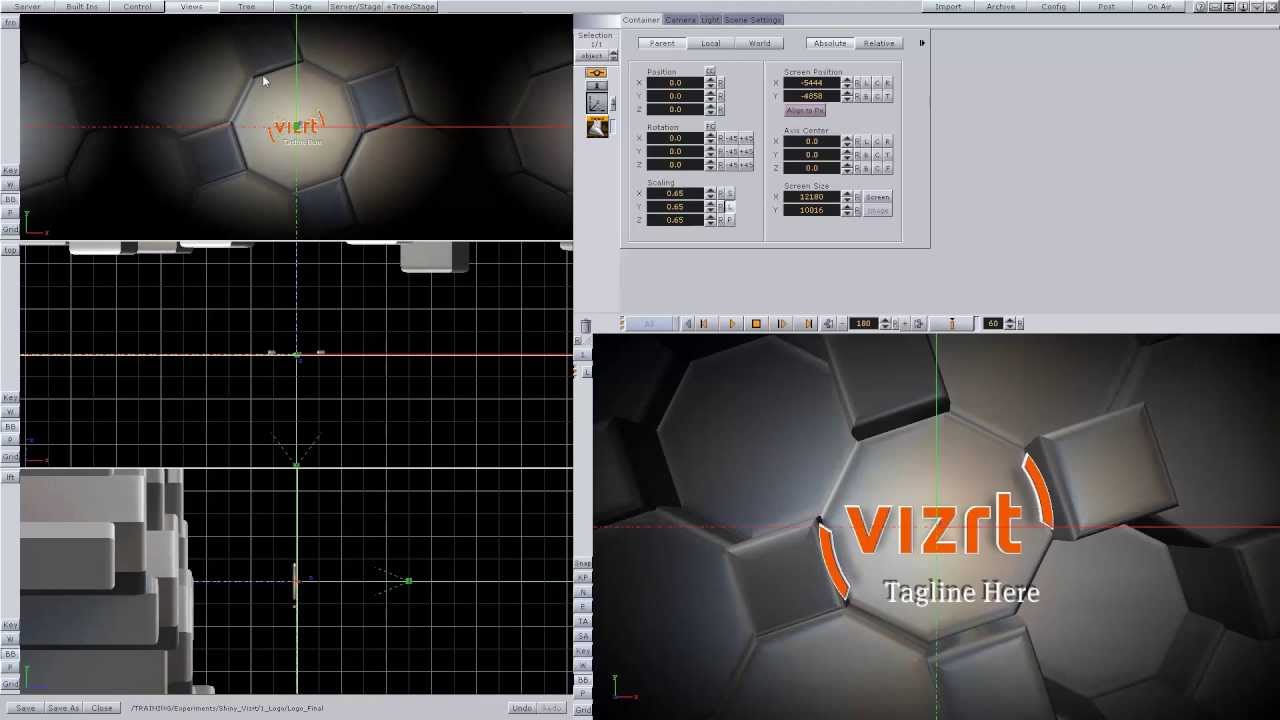Click the continue animation play-pause icon
This screenshot has height=720, width=1280.
[782, 324]
